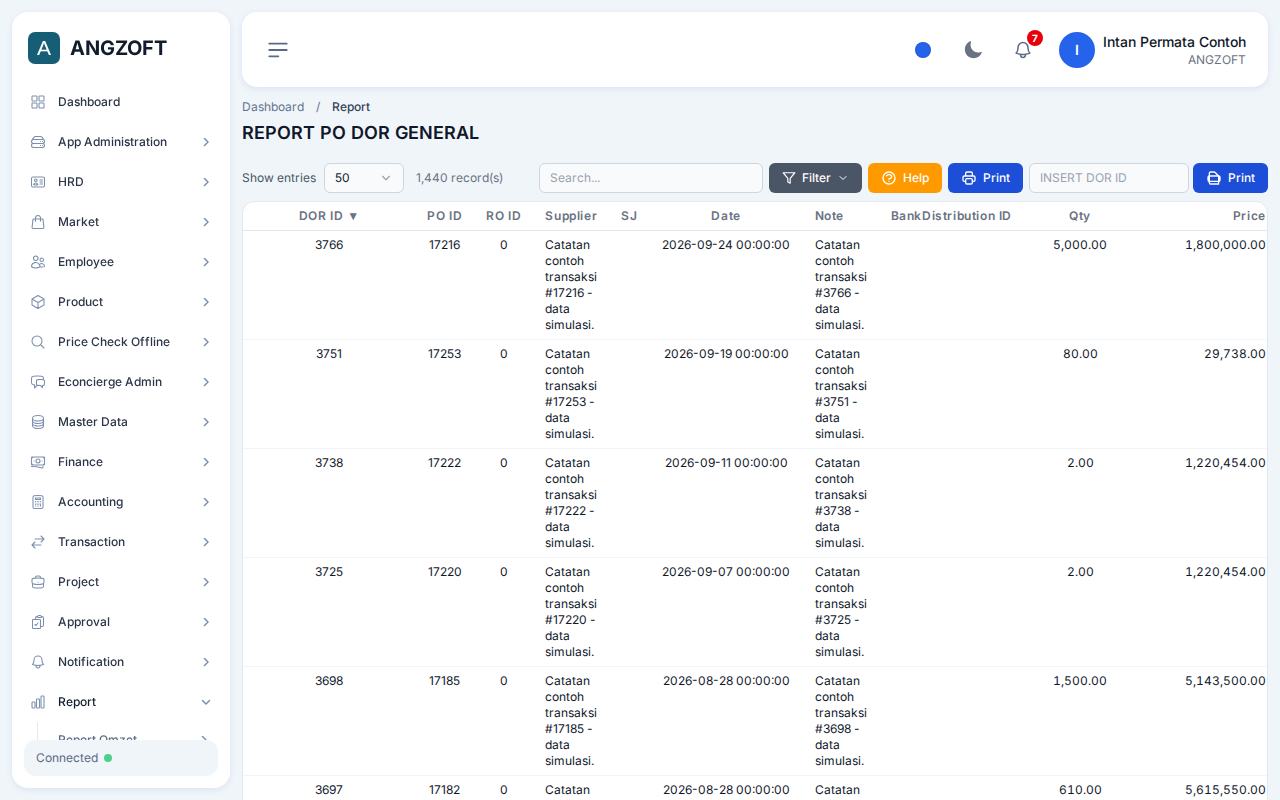1280x800 pixels.
Task: Click the Product box icon
Action: pyautogui.click(x=38, y=302)
